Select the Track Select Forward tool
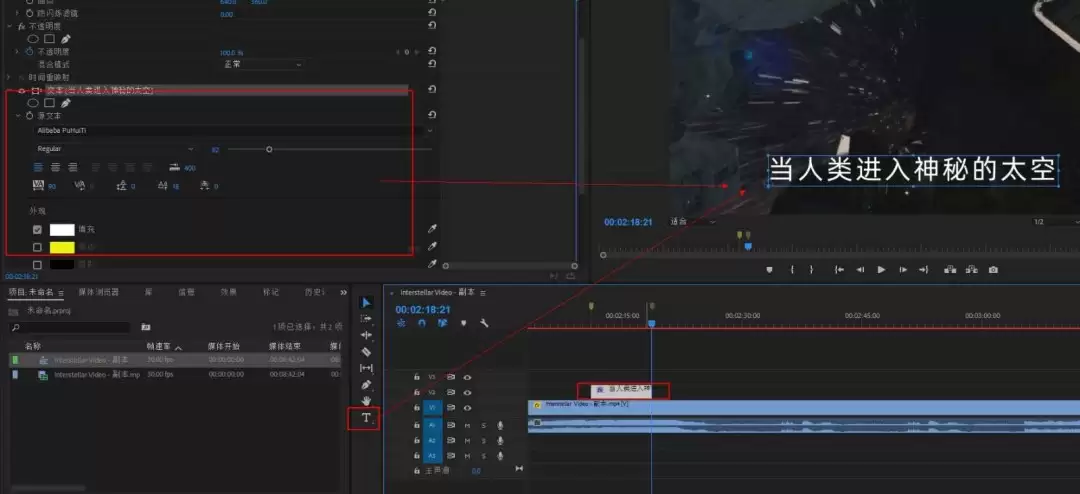The width and height of the screenshot is (1080, 494). coord(366,319)
